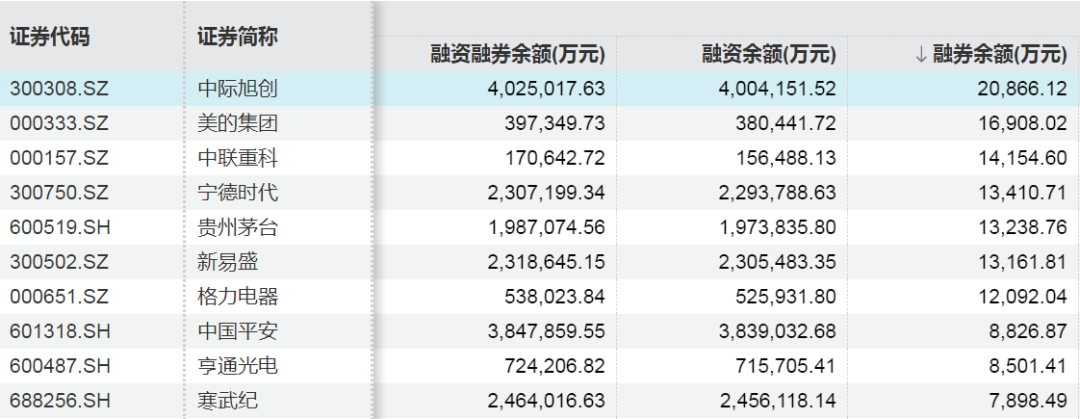
Task: Click the value 1,987,074.56
Action: click(546, 227)
